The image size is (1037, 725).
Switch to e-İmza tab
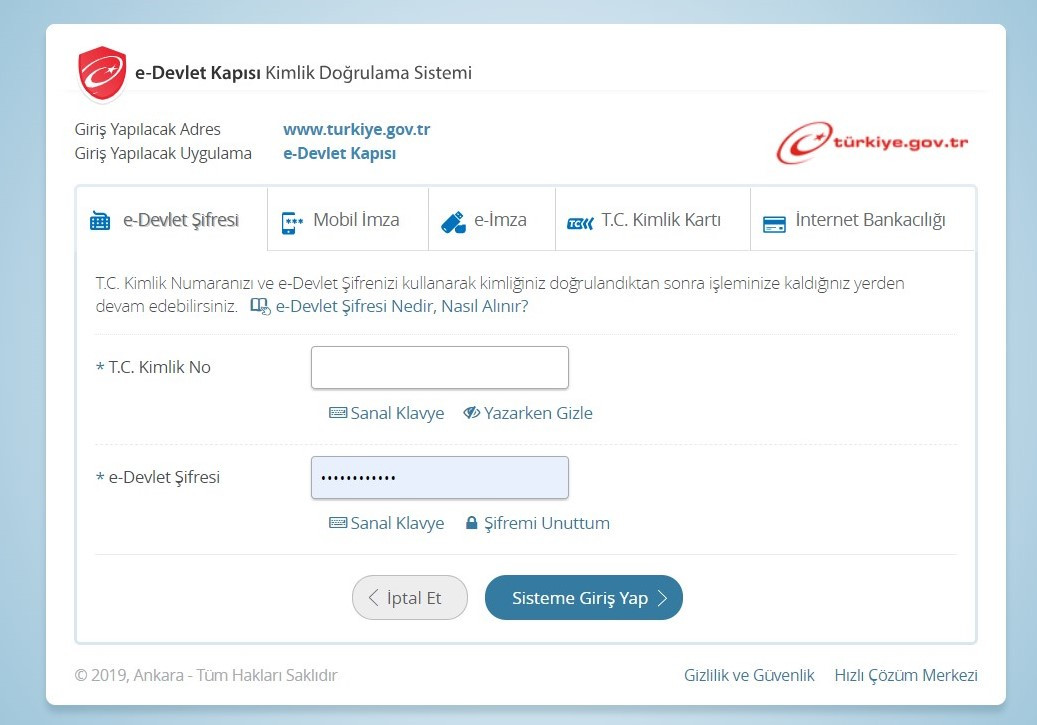click(491, 220)
